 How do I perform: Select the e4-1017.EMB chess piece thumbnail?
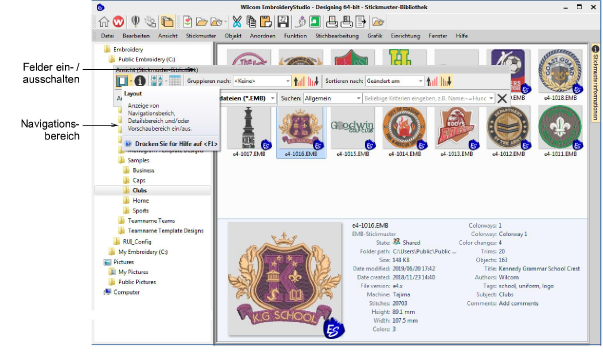pos(249,128)
